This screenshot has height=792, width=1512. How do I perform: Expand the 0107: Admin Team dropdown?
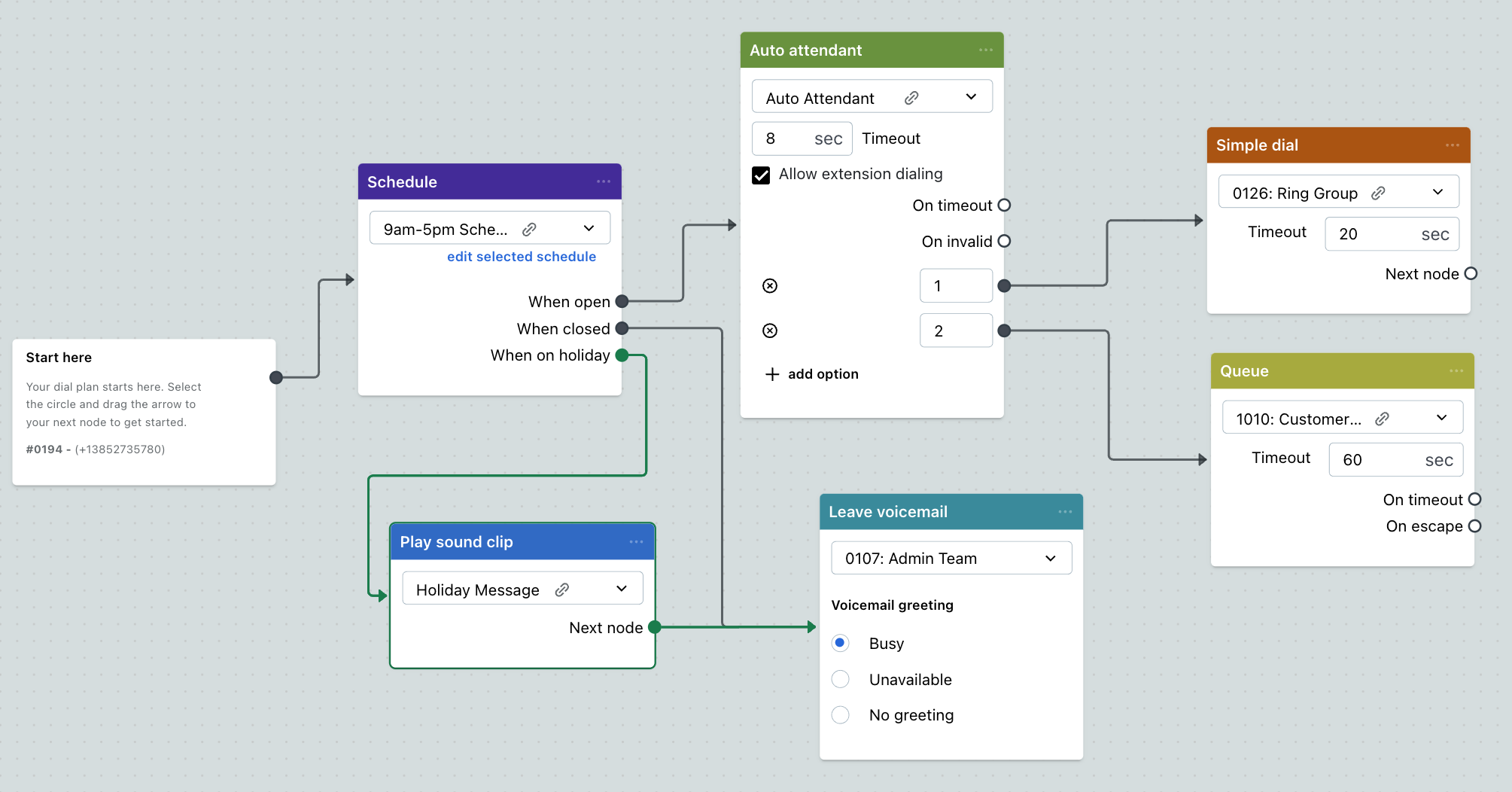[1050, 559]
